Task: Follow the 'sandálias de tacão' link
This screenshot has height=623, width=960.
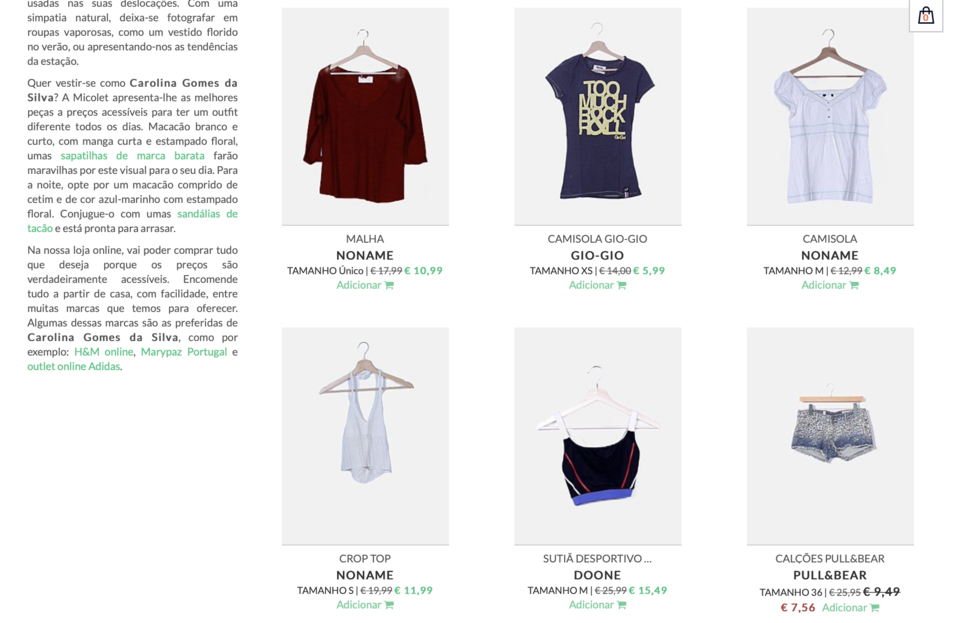Action: pos(132,221)
